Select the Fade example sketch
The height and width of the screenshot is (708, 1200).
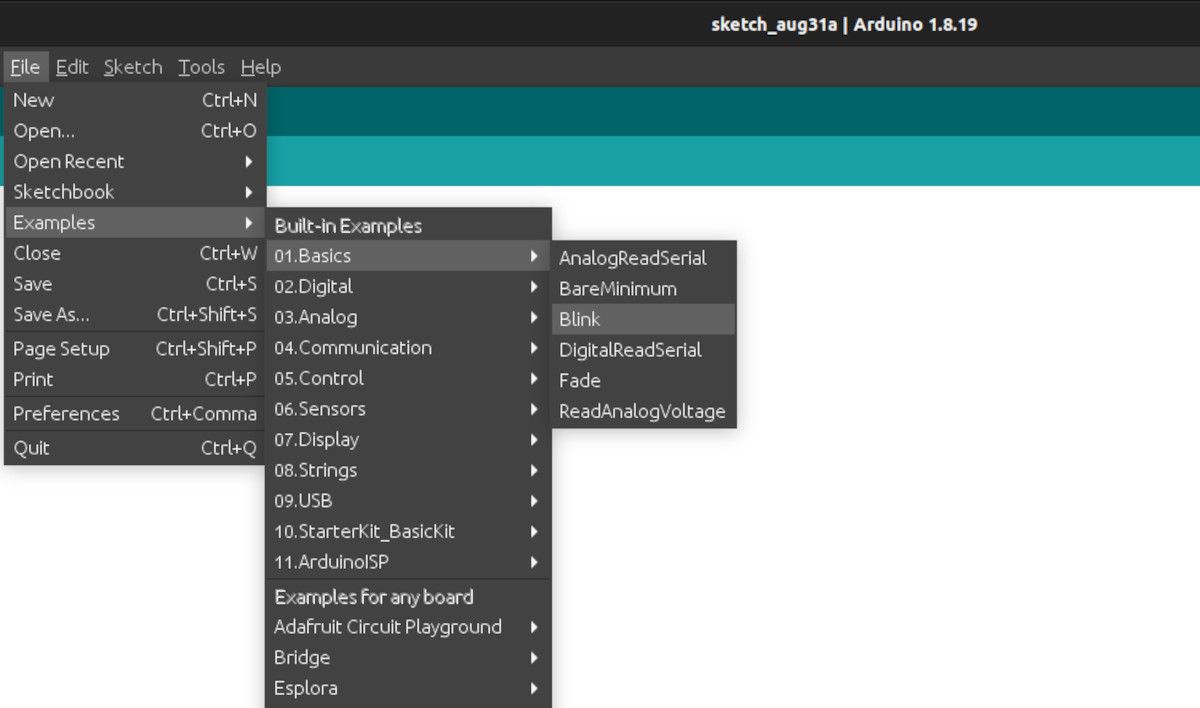click(x=579, y=380)
